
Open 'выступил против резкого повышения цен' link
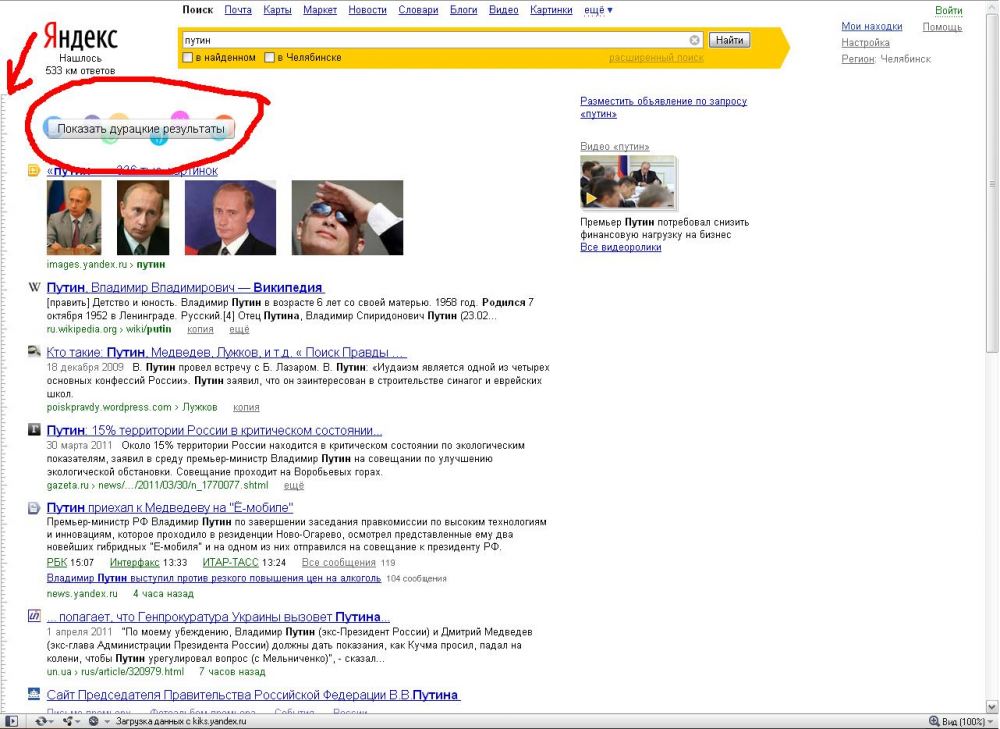coord(214,578)
